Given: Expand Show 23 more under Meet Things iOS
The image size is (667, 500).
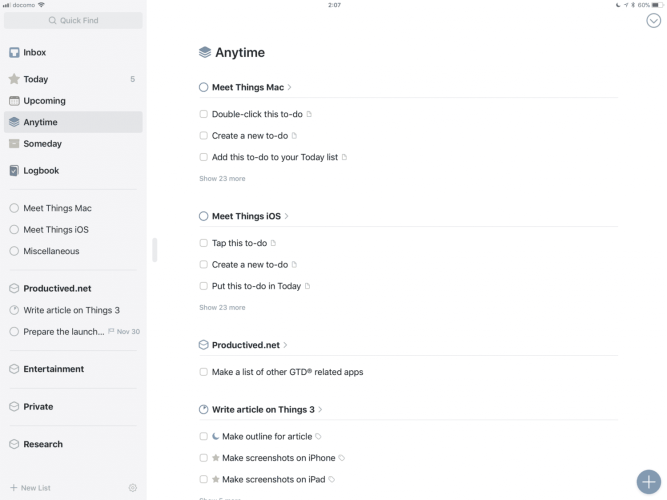Looking at the screenshot, I should click(x=222, y=307).
